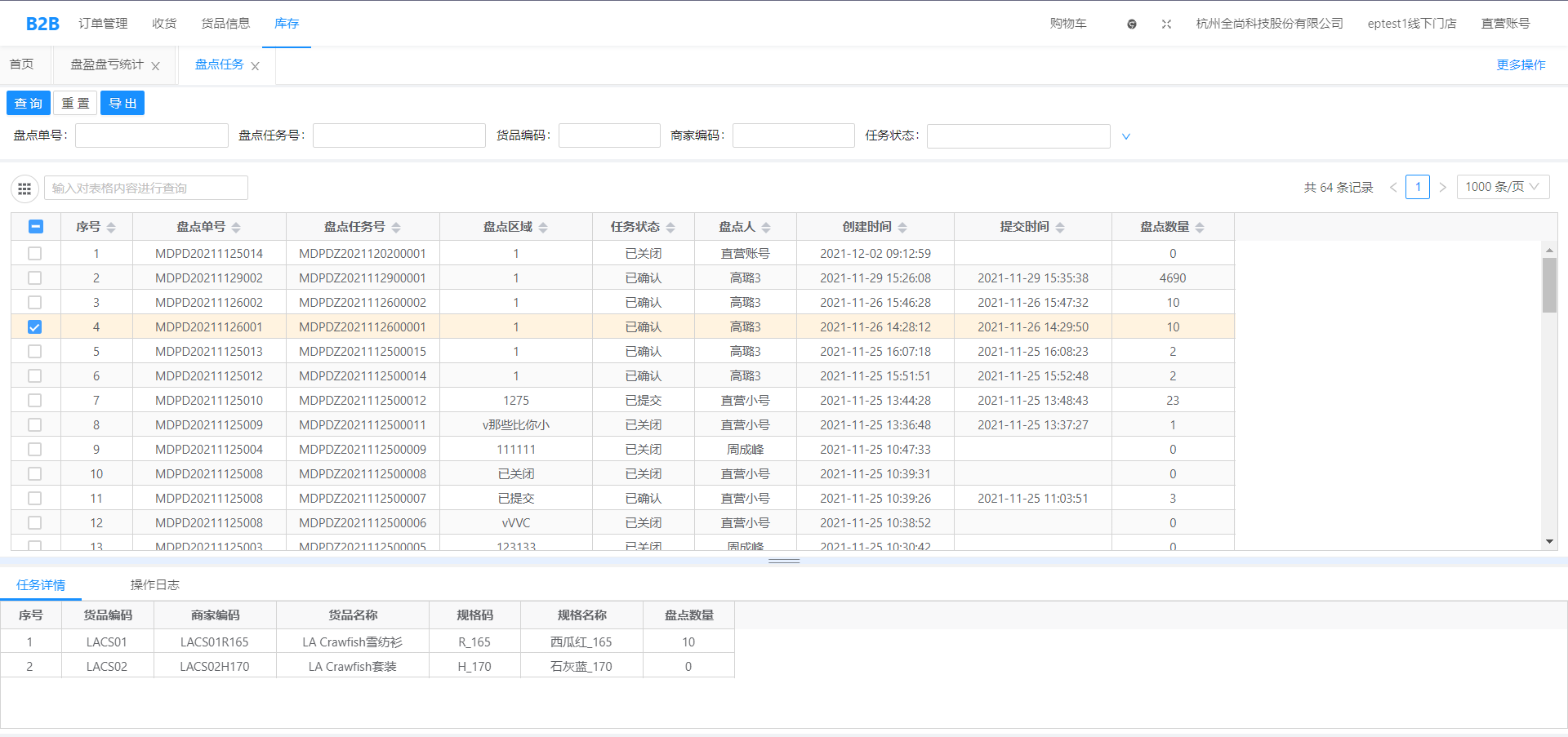Toggle the select-all header checkbox
1568x737 pixels.
35,227
